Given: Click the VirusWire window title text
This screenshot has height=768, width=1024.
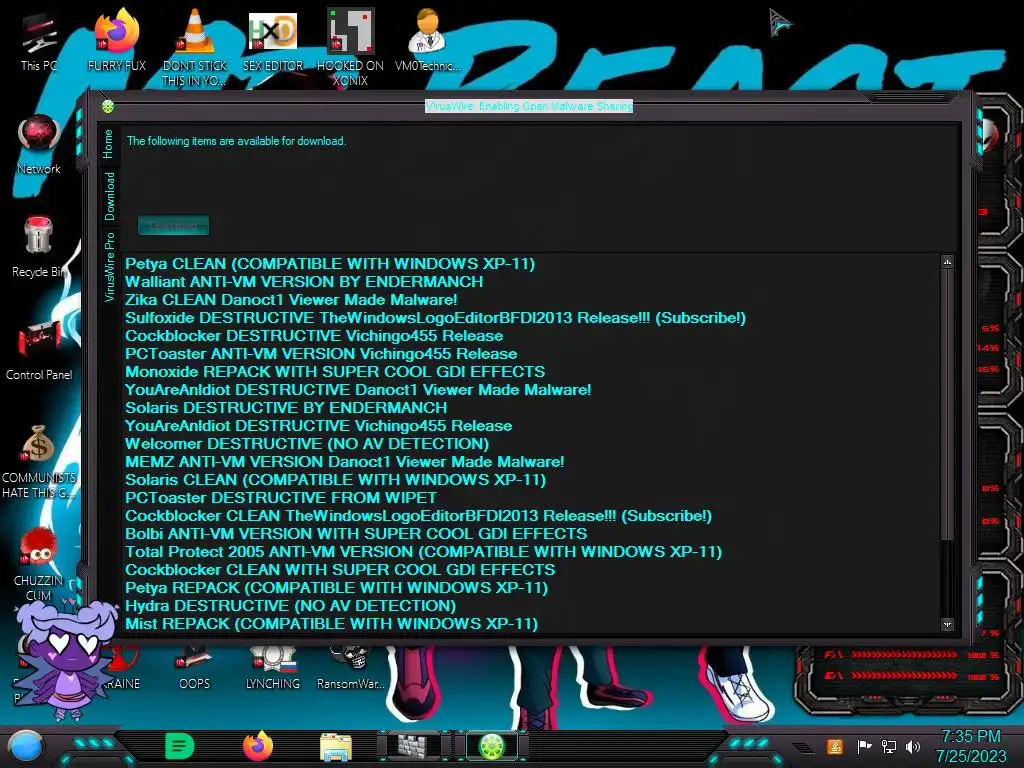Looking at the screenshot, I should click(529, 106).
